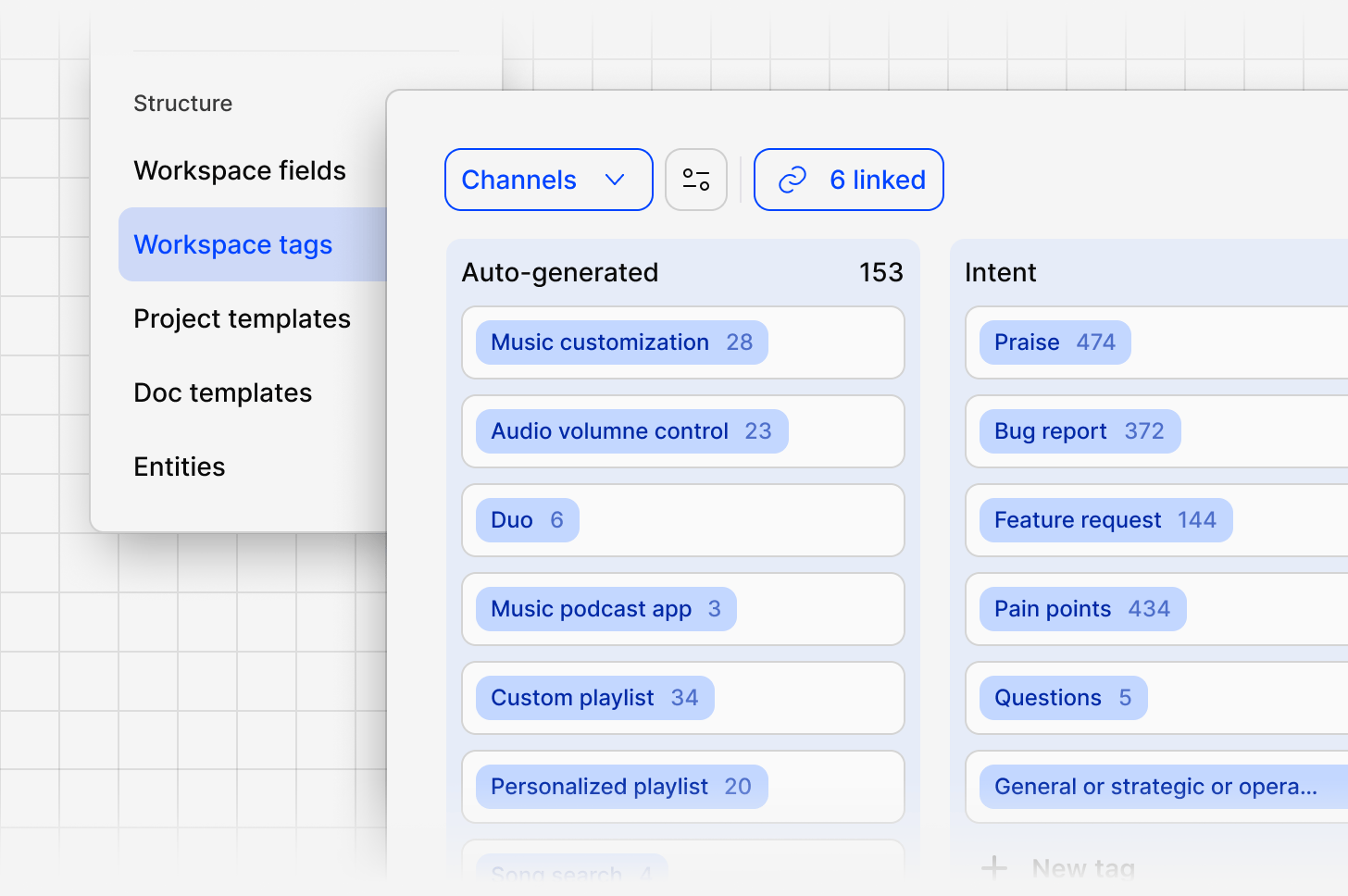Open Workspace fields in the sidebar
Screen dimensions: 1348x896
(x=240, y=170)
